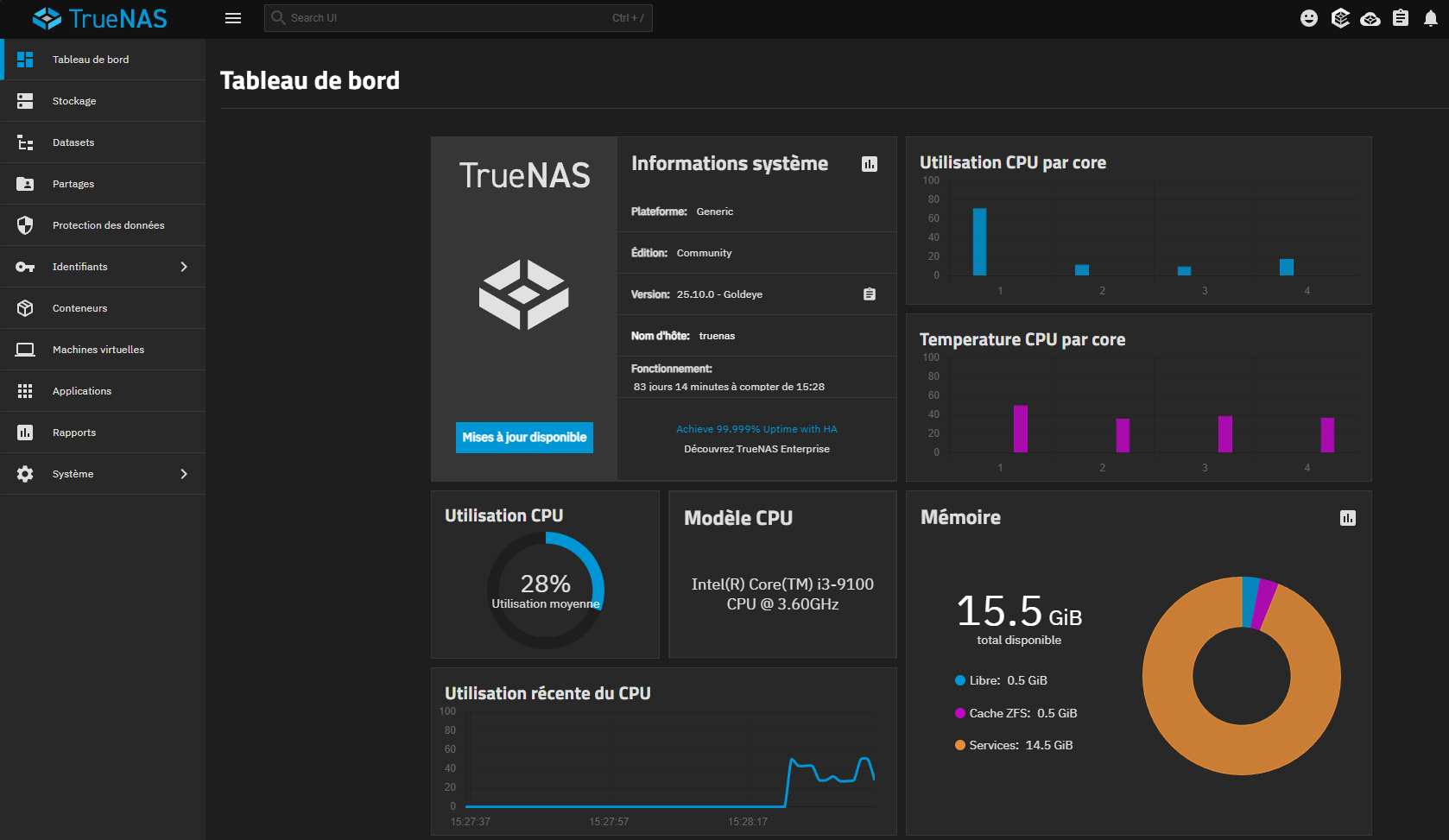
Task: Open the Mémoire panel chart icon
Action: coord(1349,517)
